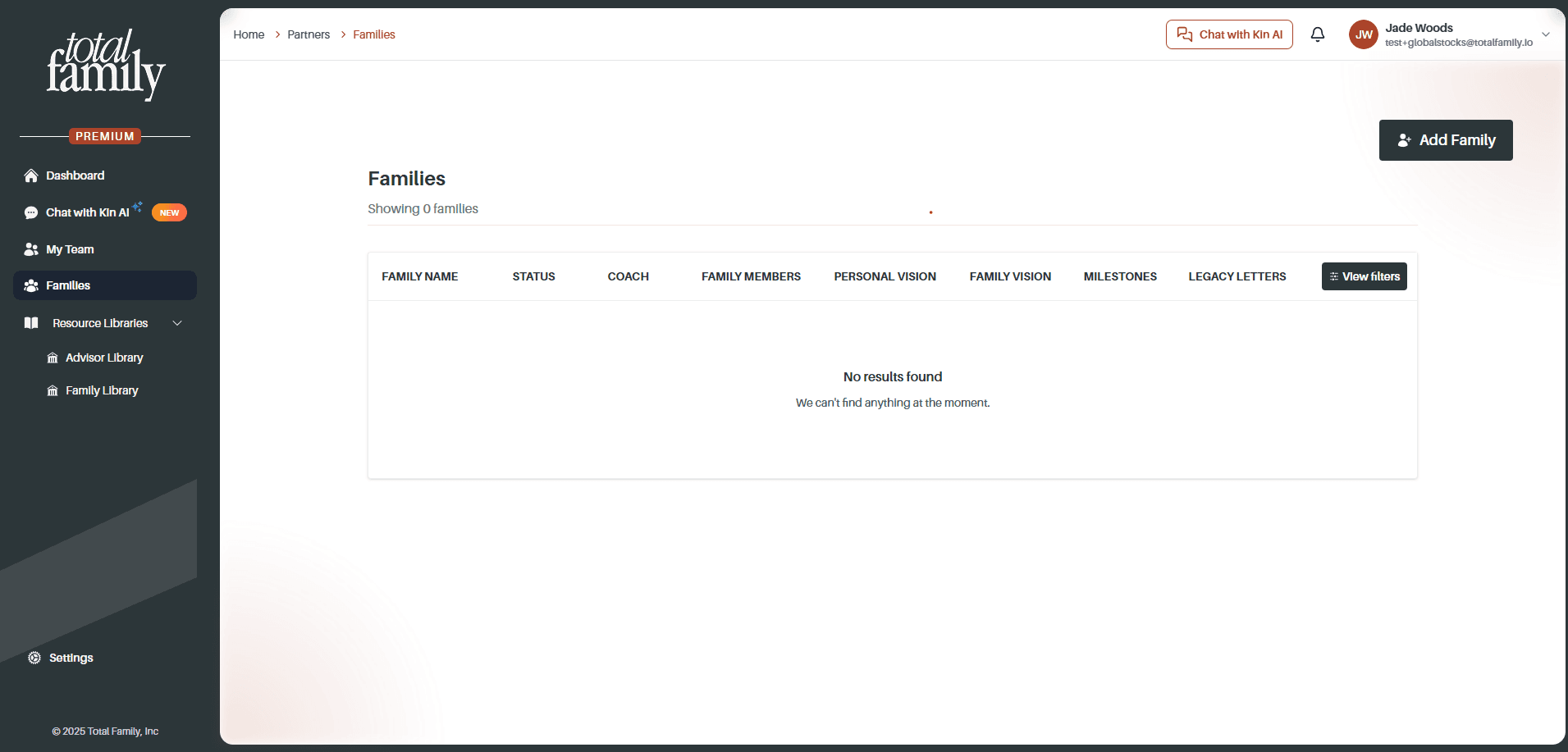This screenshot has width=1568, height=752.
Task: Click the 'No results found' message
Action: (893, 377)
